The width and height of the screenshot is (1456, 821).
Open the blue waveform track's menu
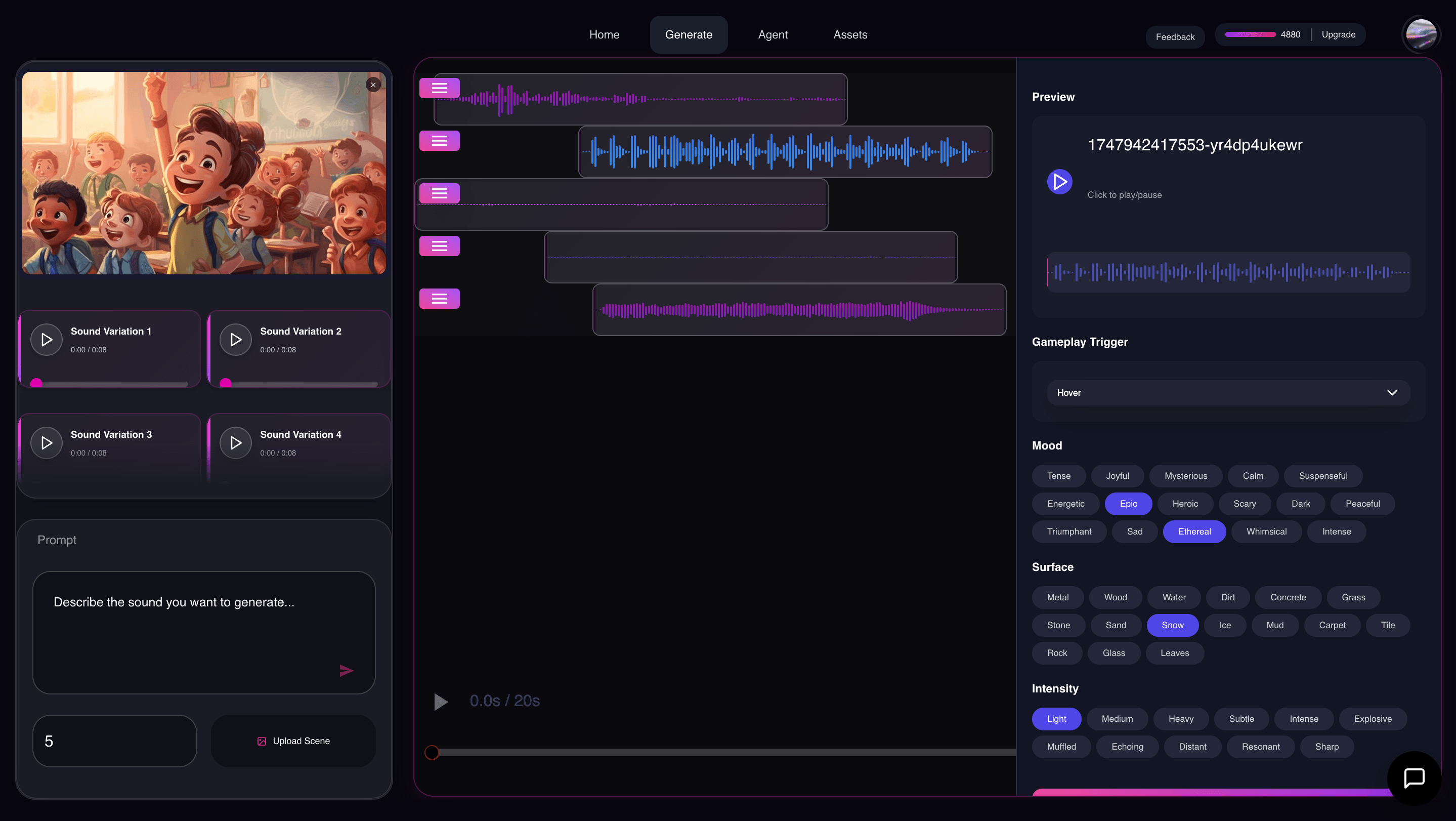pyautogui.click(x=440, y=141)
